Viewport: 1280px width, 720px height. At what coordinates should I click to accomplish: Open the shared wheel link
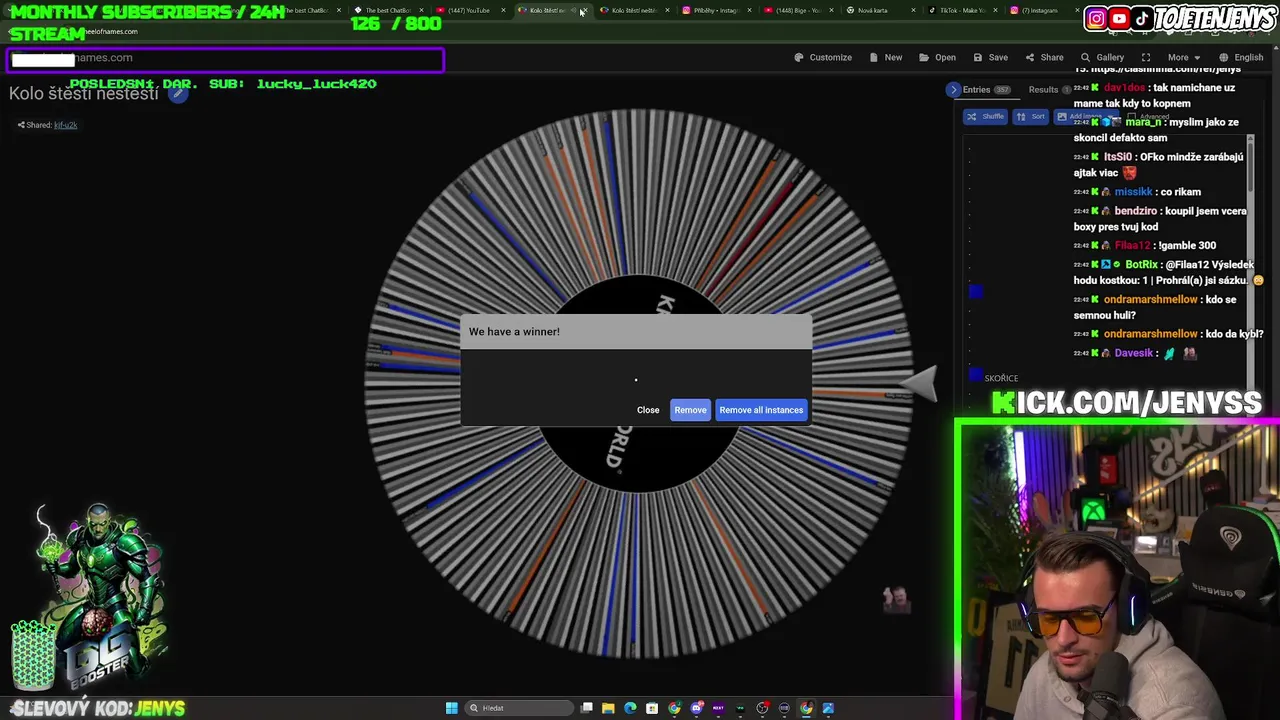click(65, 125)
